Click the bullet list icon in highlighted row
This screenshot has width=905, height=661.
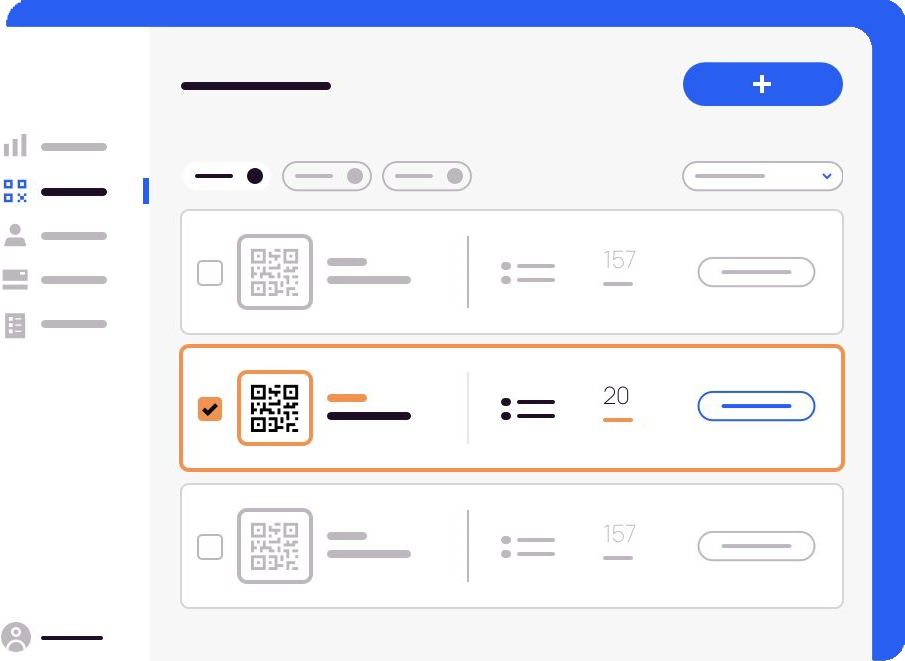(528, 409)
